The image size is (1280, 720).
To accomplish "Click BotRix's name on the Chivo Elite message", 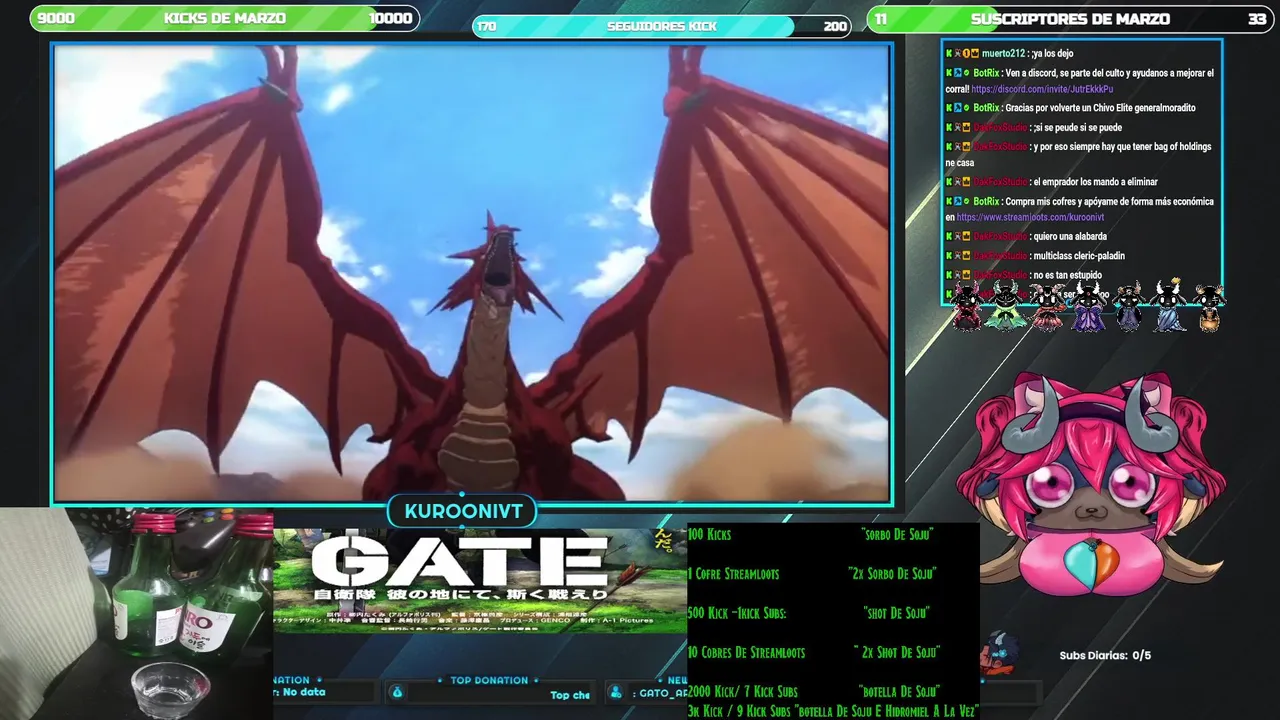I will pos(986,108).
